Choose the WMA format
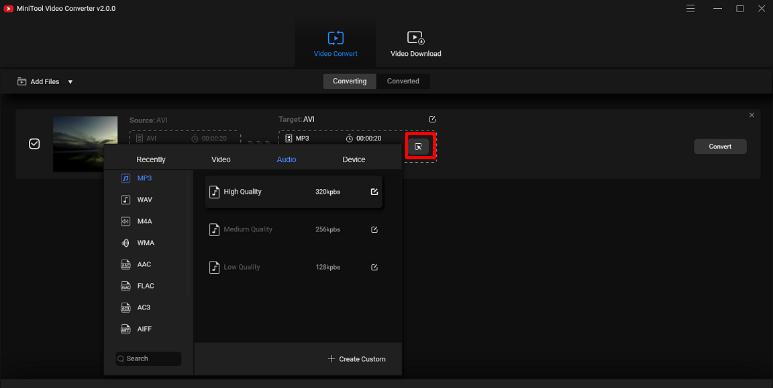This screenshot has width=773, height=388. (x=138, y=243)
